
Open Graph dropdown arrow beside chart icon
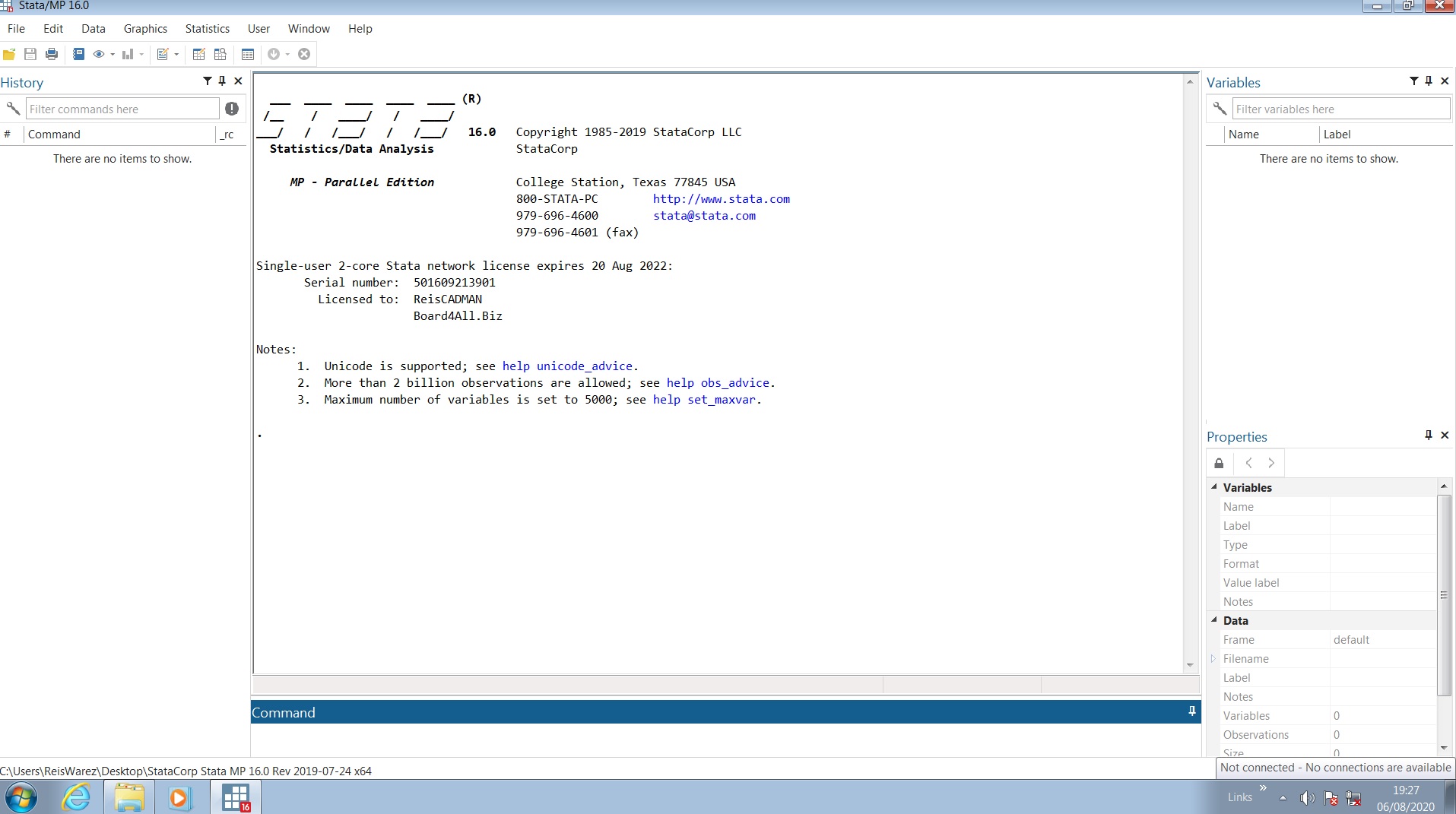tap(141, 55)
